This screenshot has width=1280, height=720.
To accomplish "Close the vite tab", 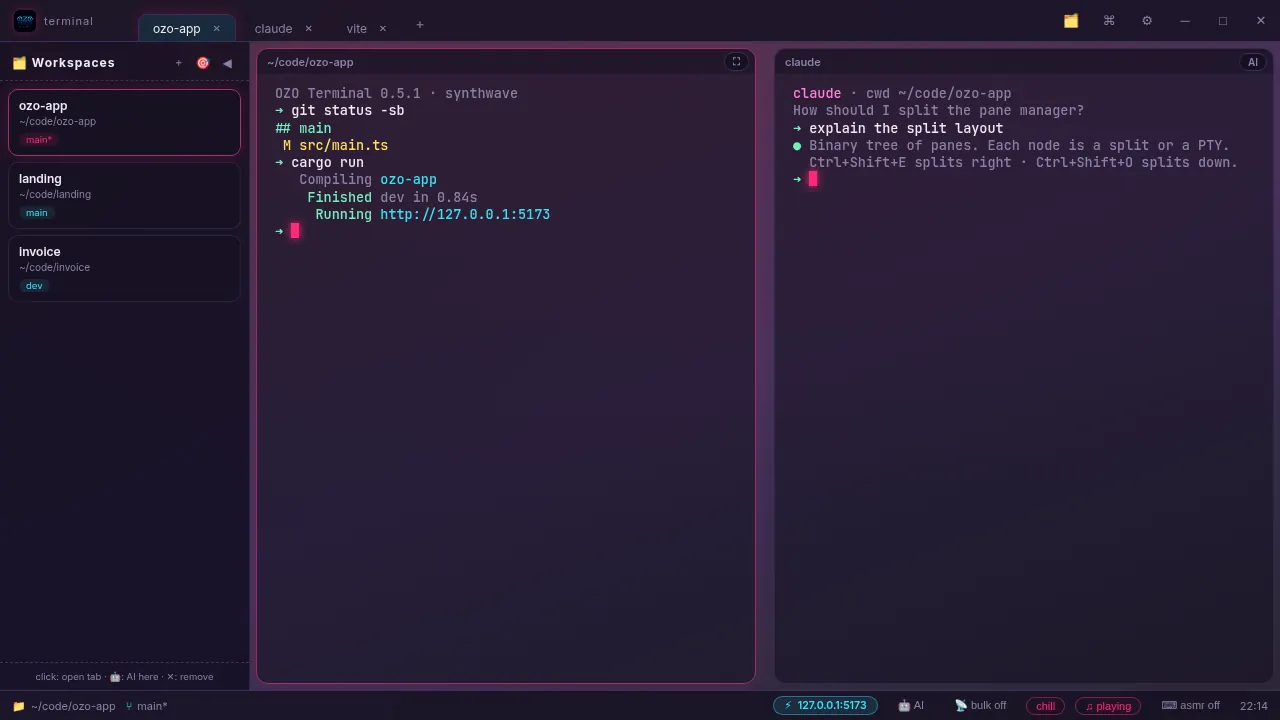I will (x=382, y=29).
